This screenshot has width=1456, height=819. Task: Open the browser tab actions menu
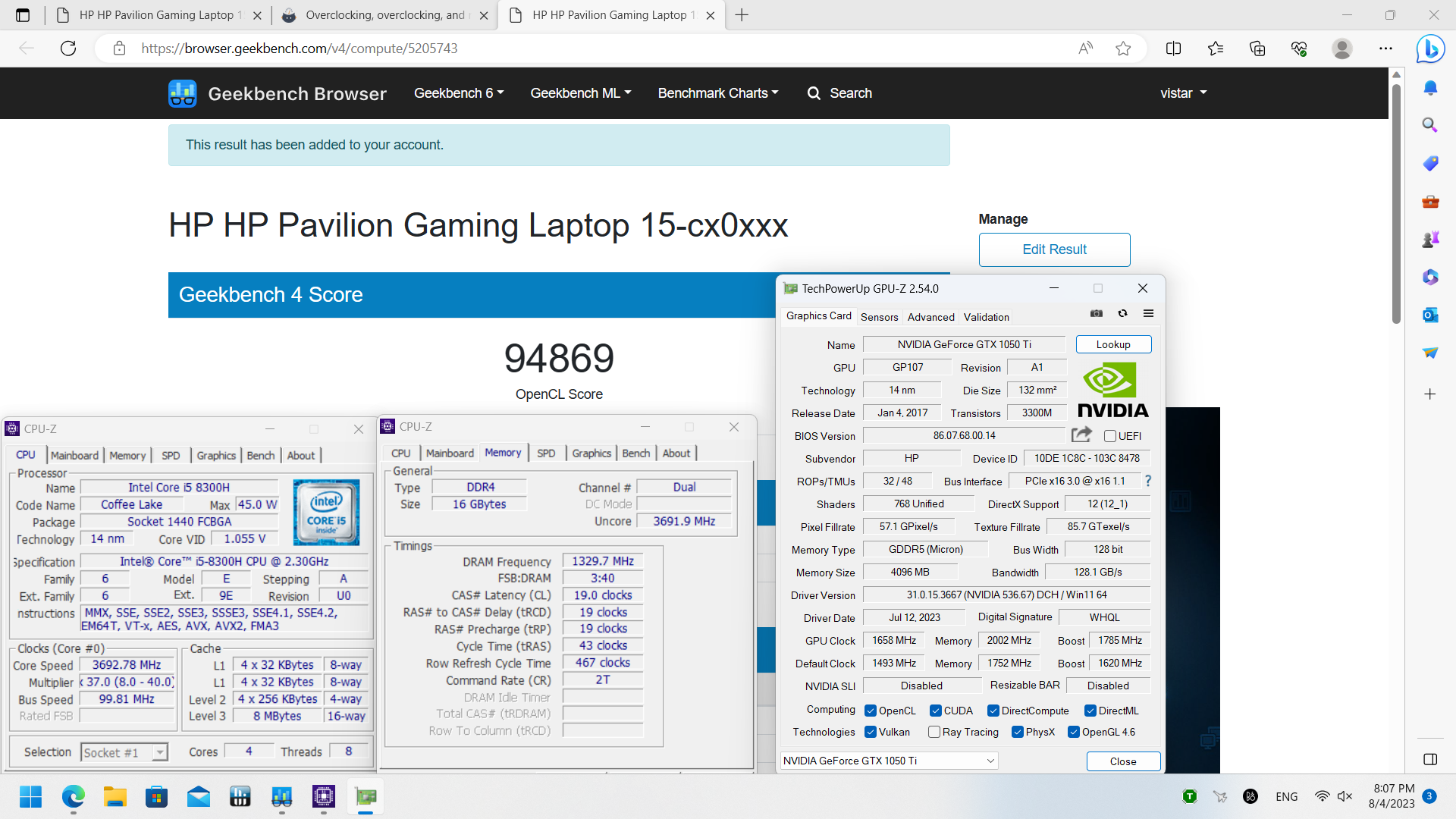pyautogui.click(x=23, y=15)
